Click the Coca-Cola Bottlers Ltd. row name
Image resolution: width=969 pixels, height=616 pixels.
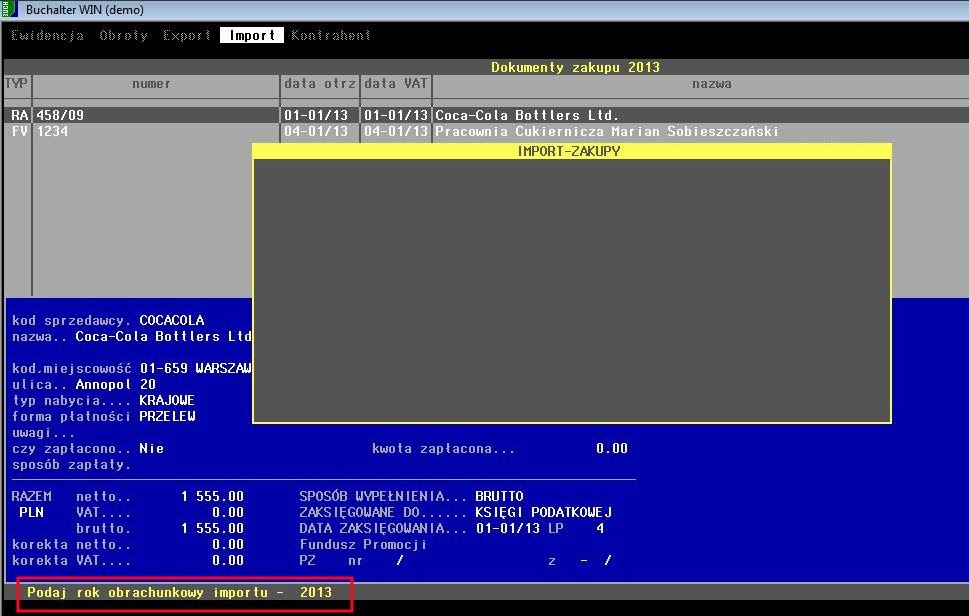click(527, 115)
